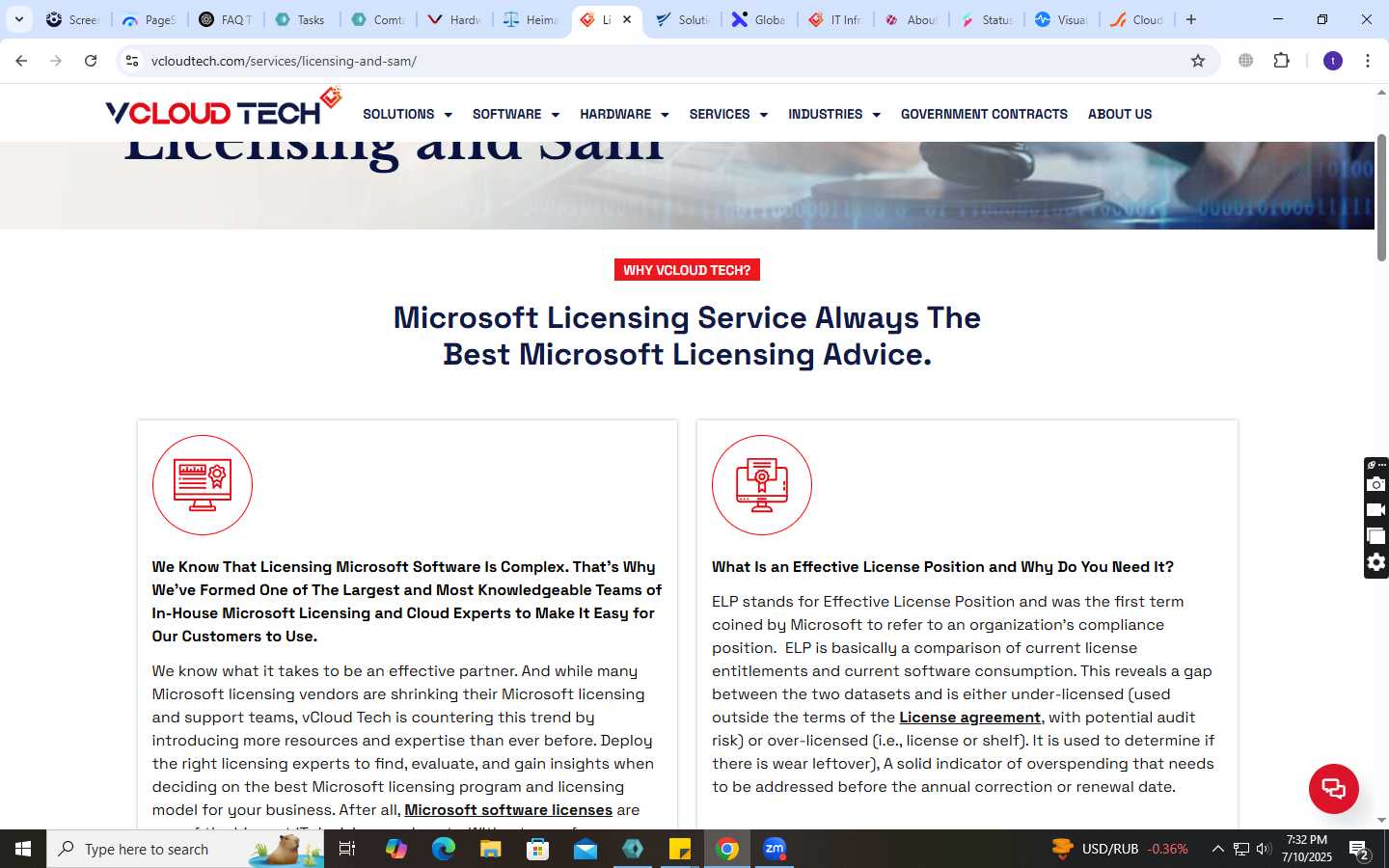Open Chrome's three-dot menu
The width and height of the screenshot is (1389, 868).
1368,61
